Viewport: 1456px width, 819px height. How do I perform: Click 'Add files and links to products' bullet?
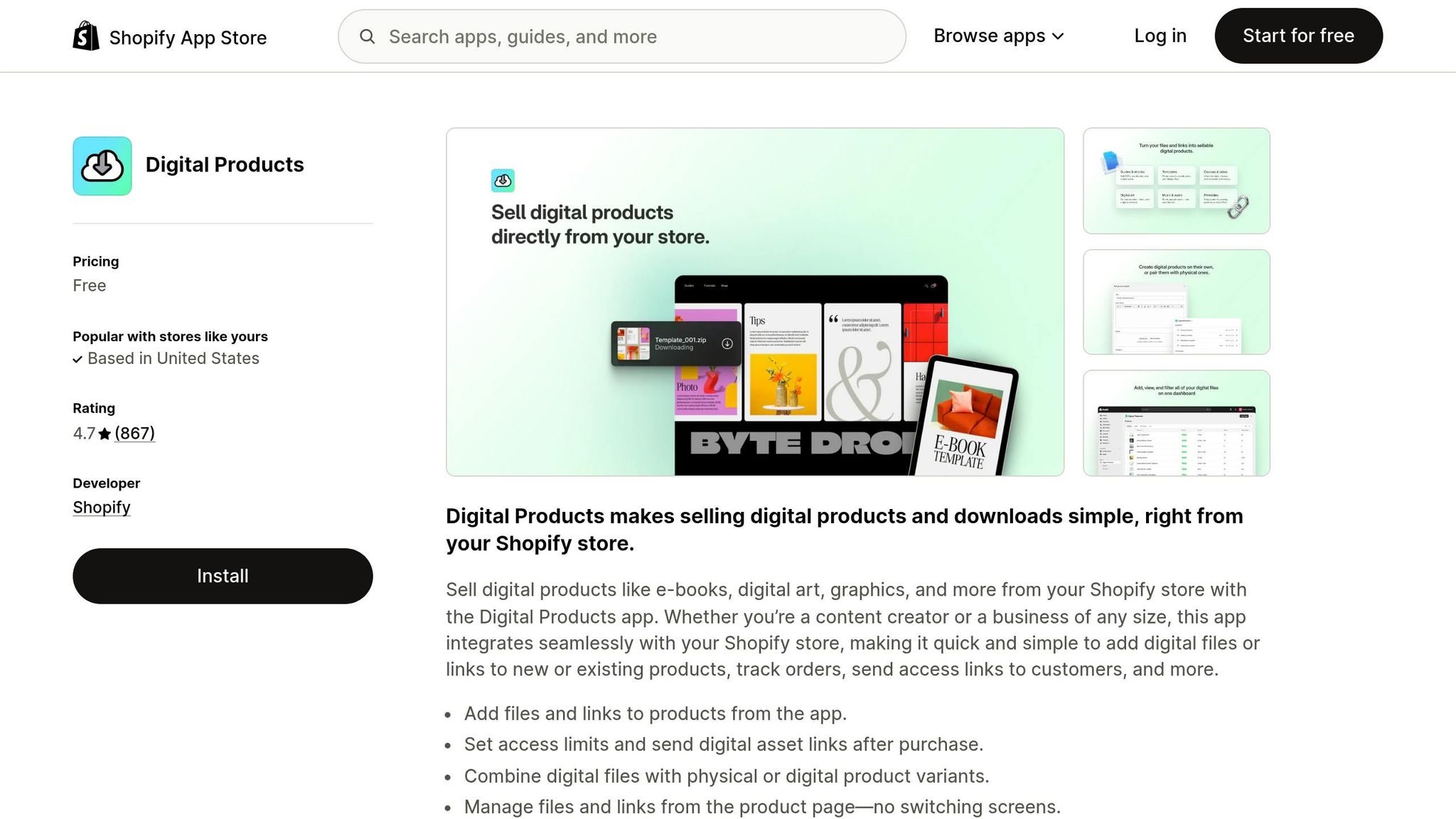point(655,714)
